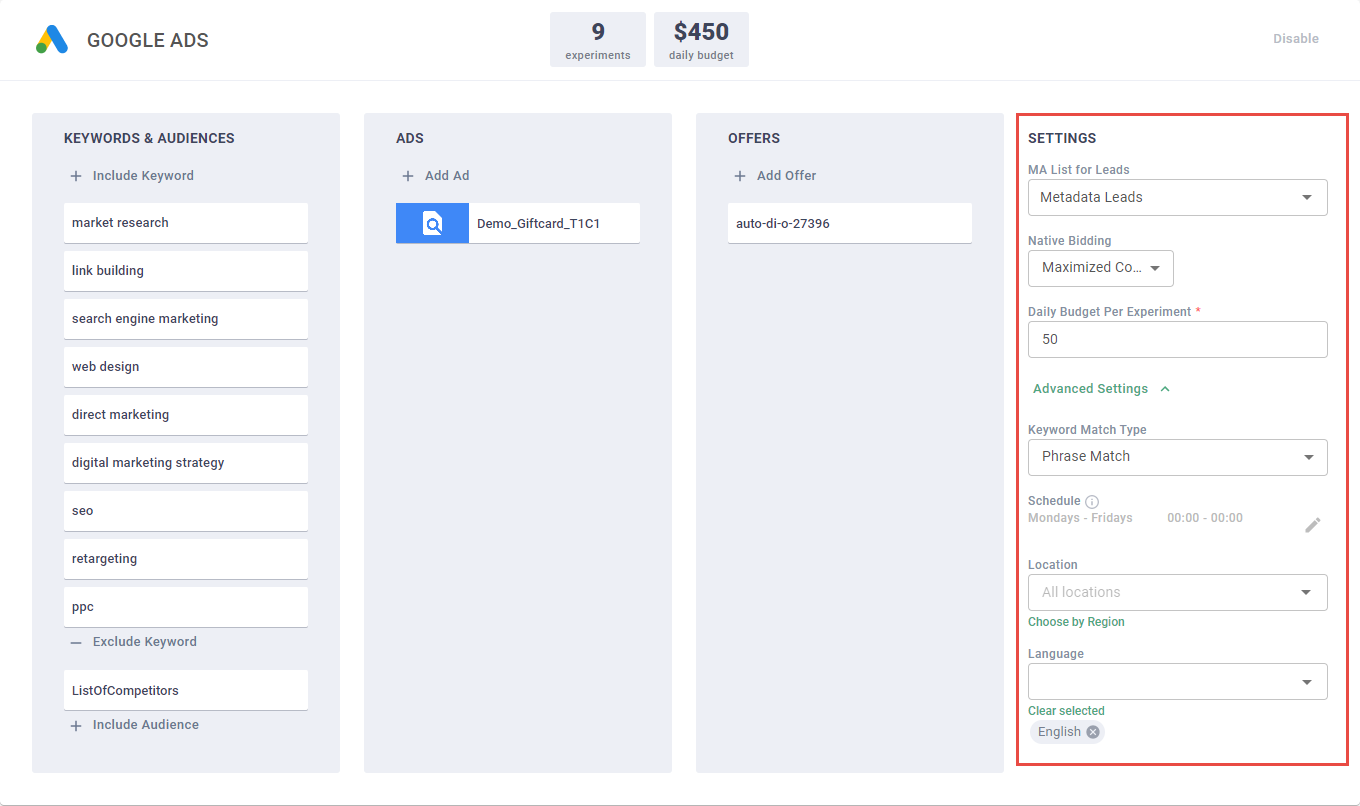The width and height of the screenshot is (1360, 806).
Task: Click the Clear selected link
Action: tap(1066, 711)
